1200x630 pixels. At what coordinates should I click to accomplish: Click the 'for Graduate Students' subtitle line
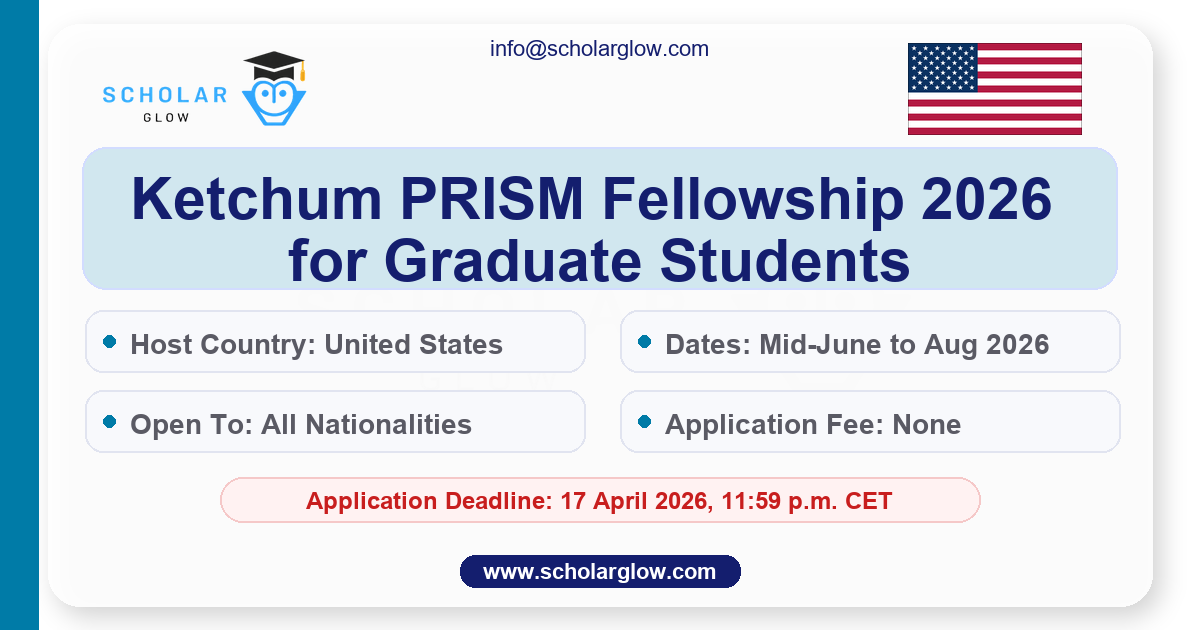pyautogui.click(x=599, y=259)
